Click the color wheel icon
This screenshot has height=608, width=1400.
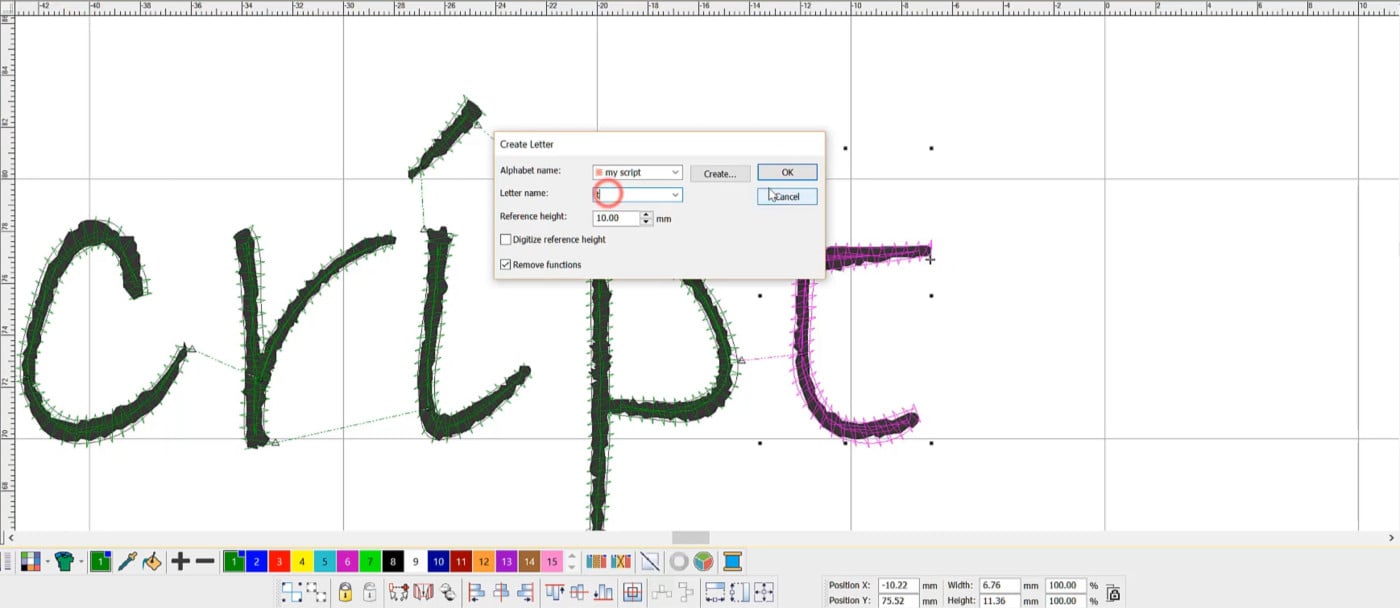click(704, 561)
